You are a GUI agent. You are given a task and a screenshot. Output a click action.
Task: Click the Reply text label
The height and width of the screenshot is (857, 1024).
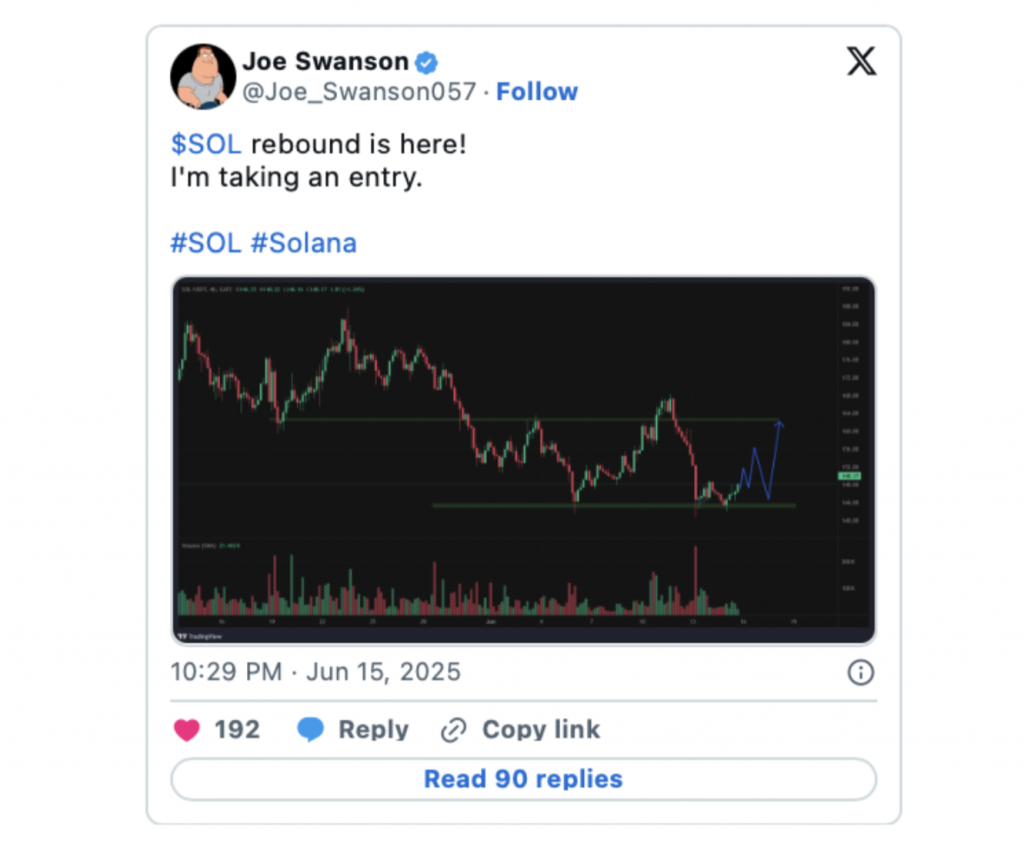point(374,730)
